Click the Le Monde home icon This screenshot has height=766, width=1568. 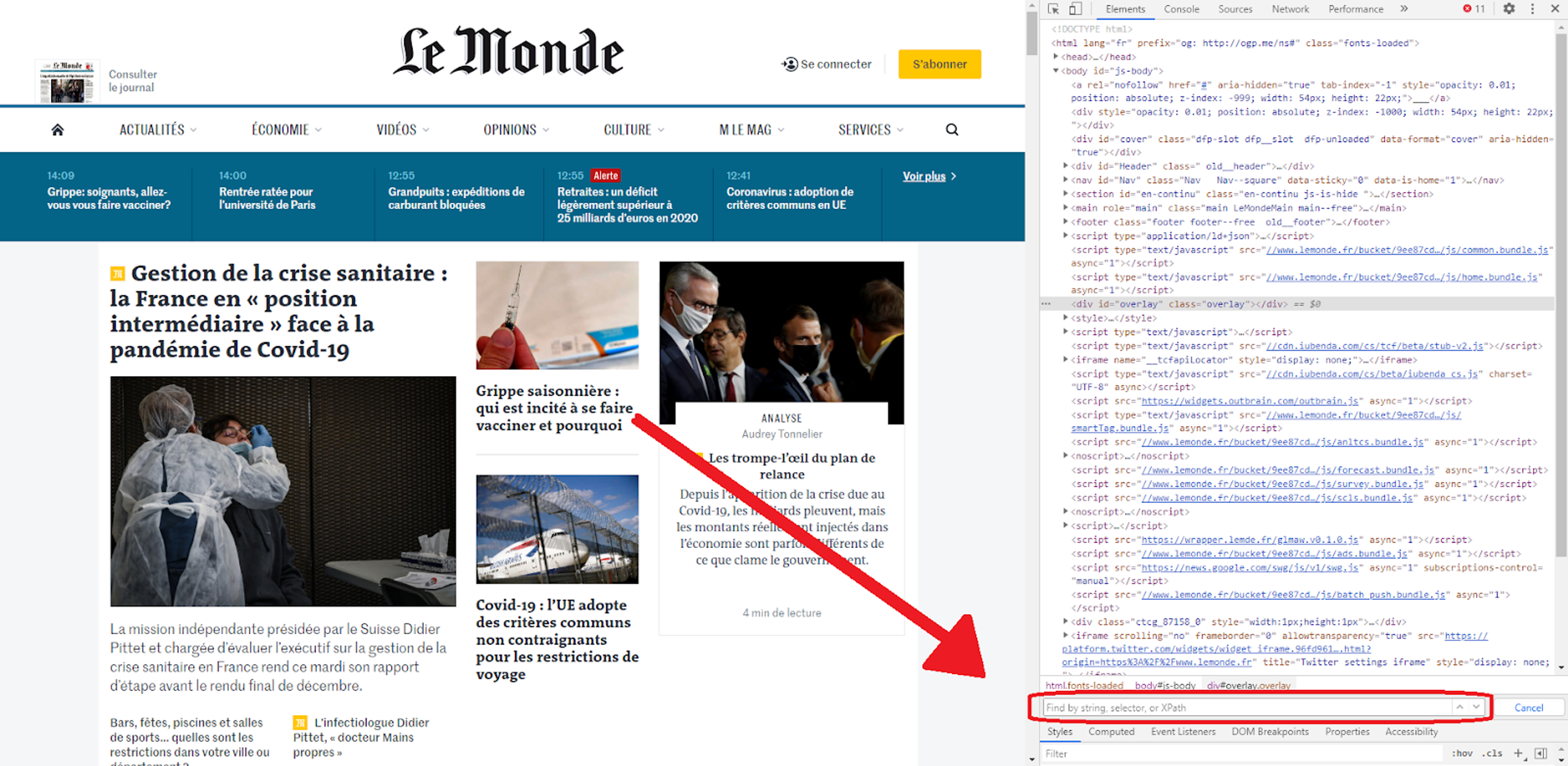[x=57, y=130]
